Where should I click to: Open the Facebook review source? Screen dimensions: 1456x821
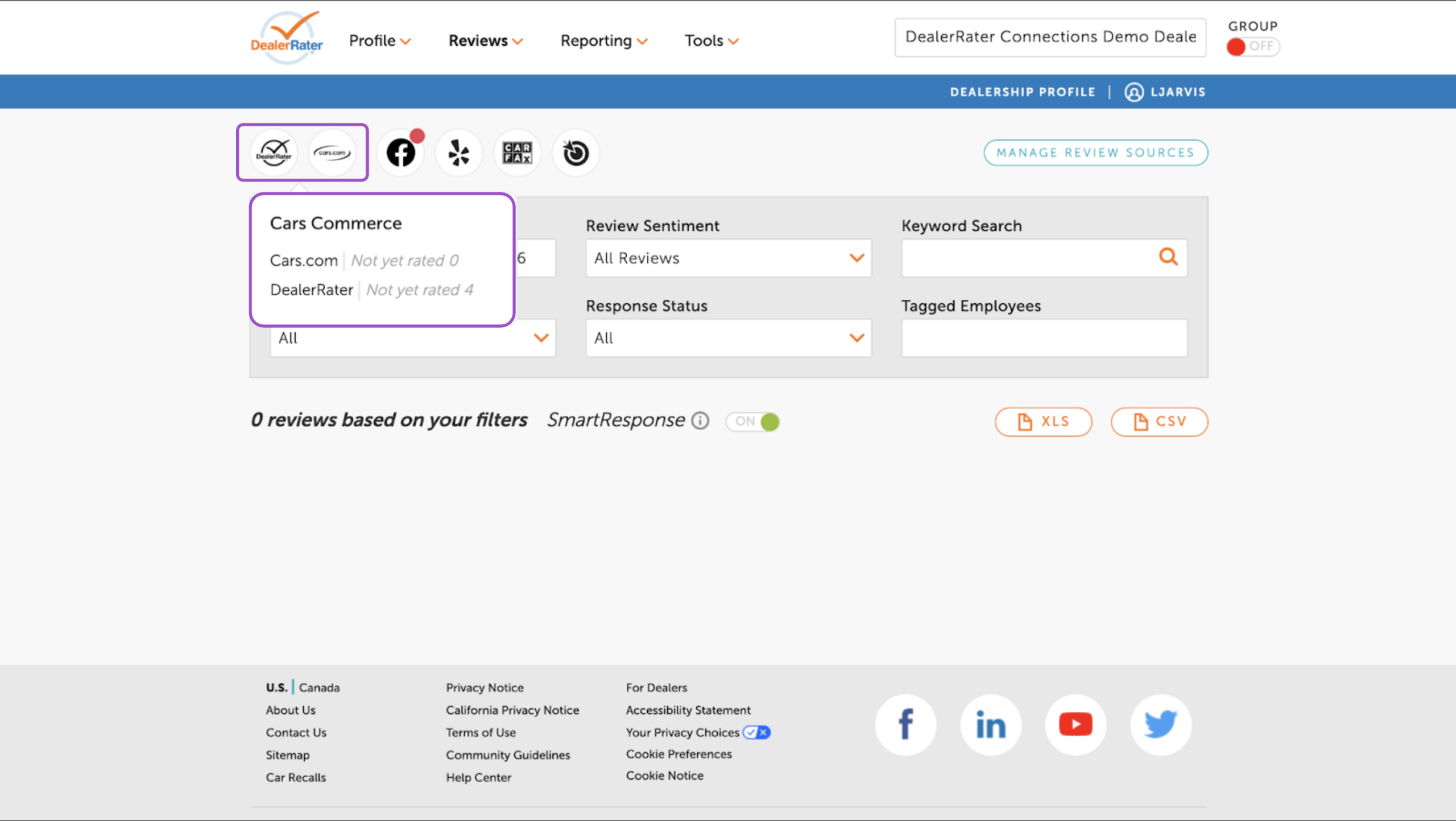pos(401,152)
